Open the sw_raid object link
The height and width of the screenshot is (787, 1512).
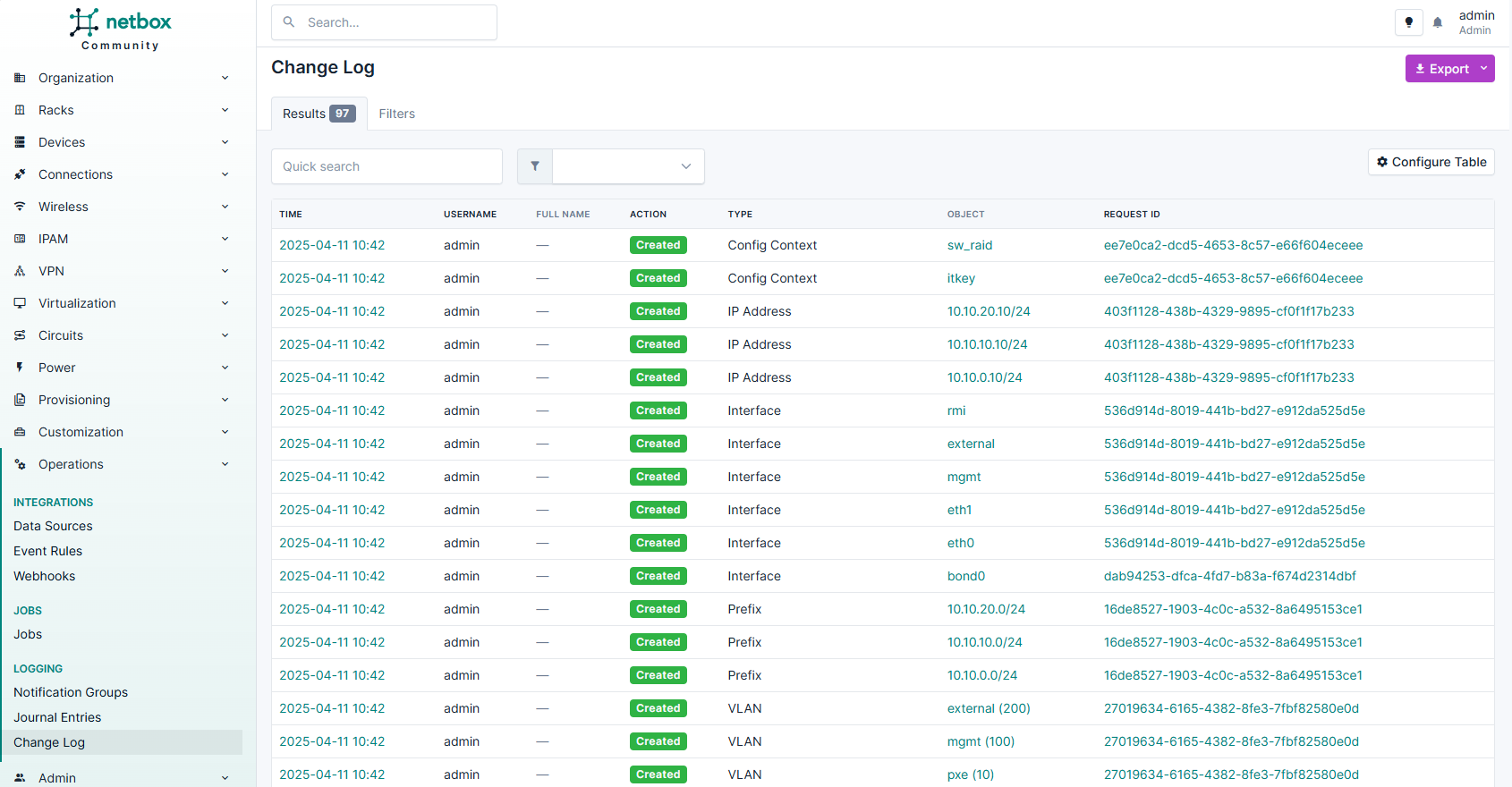point(970,245)
